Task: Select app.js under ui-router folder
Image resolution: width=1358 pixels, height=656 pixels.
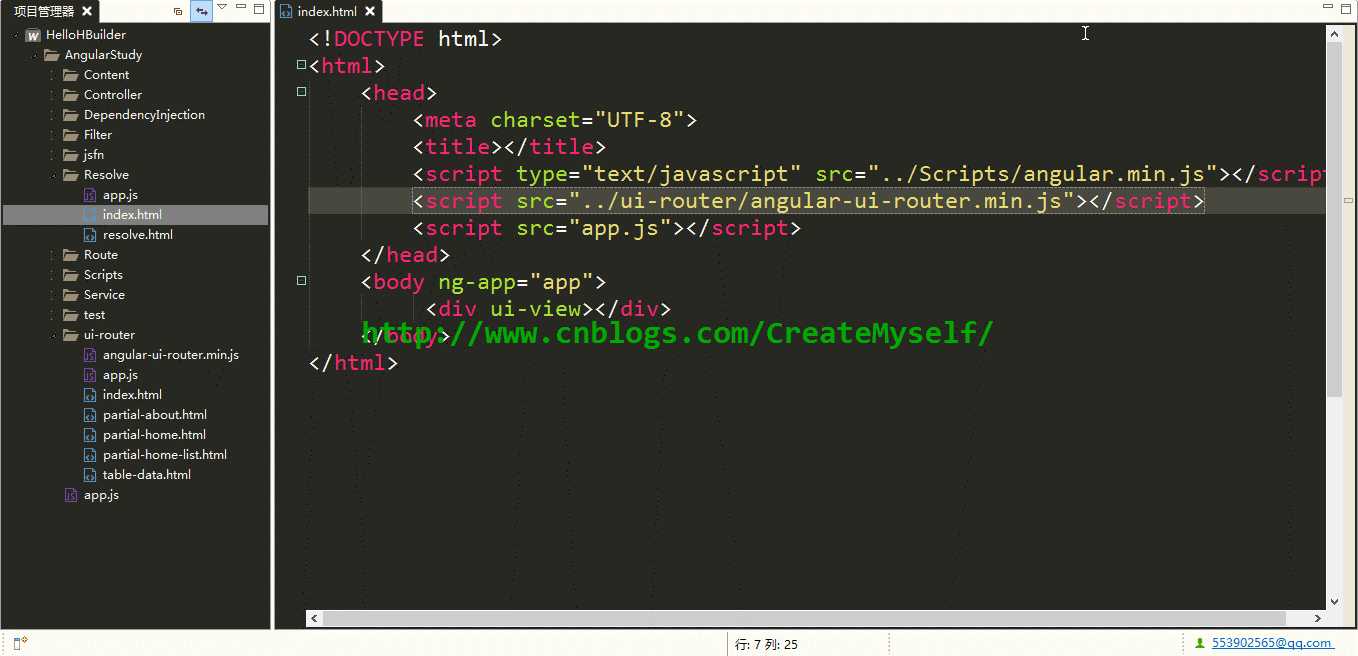Action: [x=120, y=375]
